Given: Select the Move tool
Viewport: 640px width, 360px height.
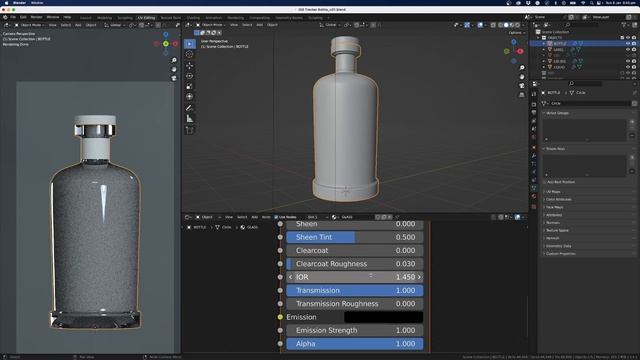Looking at the screenshot, I should pyautogui.click(x=189, y=65).
